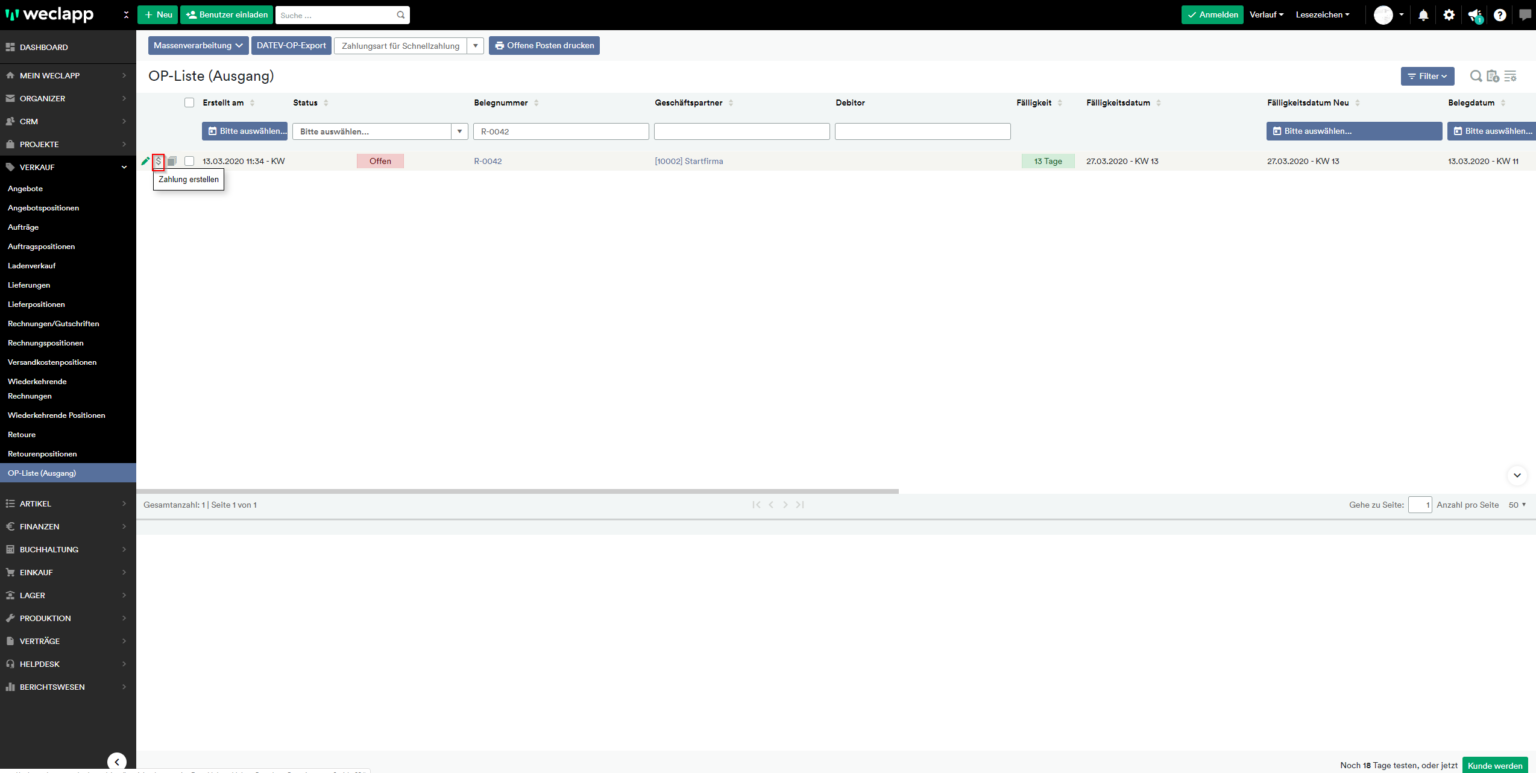Open Aufträge in the sidebar

[24, 227]
